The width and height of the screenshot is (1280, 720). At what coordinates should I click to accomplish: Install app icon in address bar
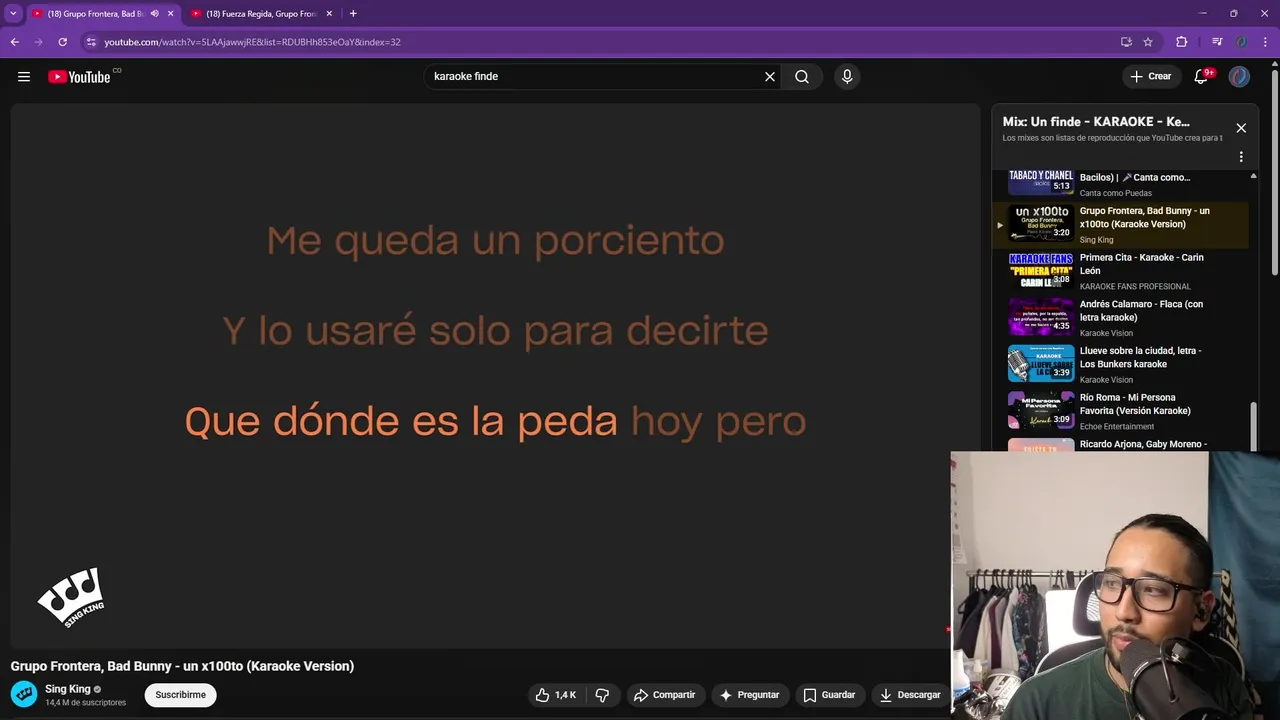1126,42
